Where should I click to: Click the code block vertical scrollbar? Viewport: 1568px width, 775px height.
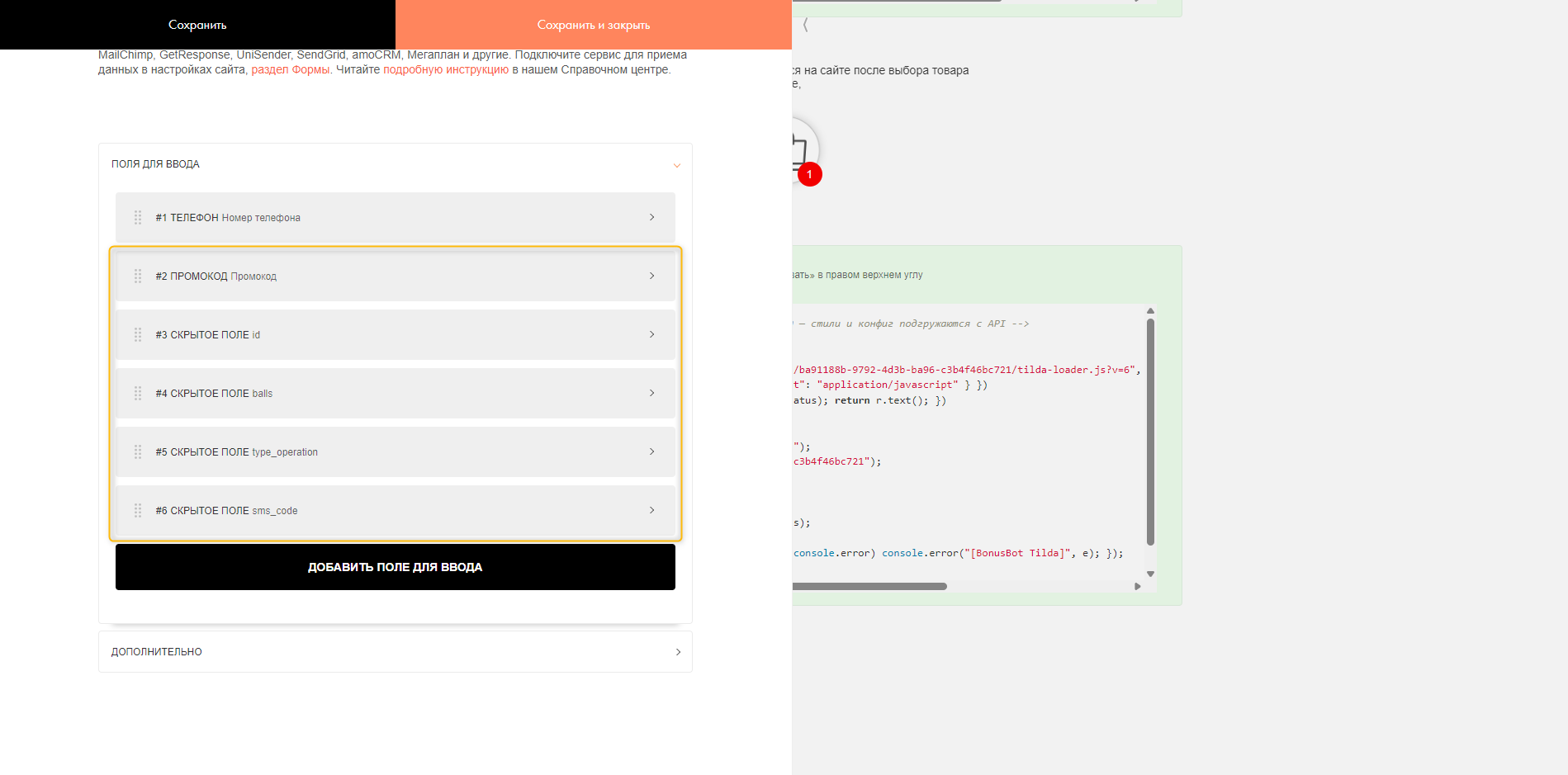[1150, 431]
